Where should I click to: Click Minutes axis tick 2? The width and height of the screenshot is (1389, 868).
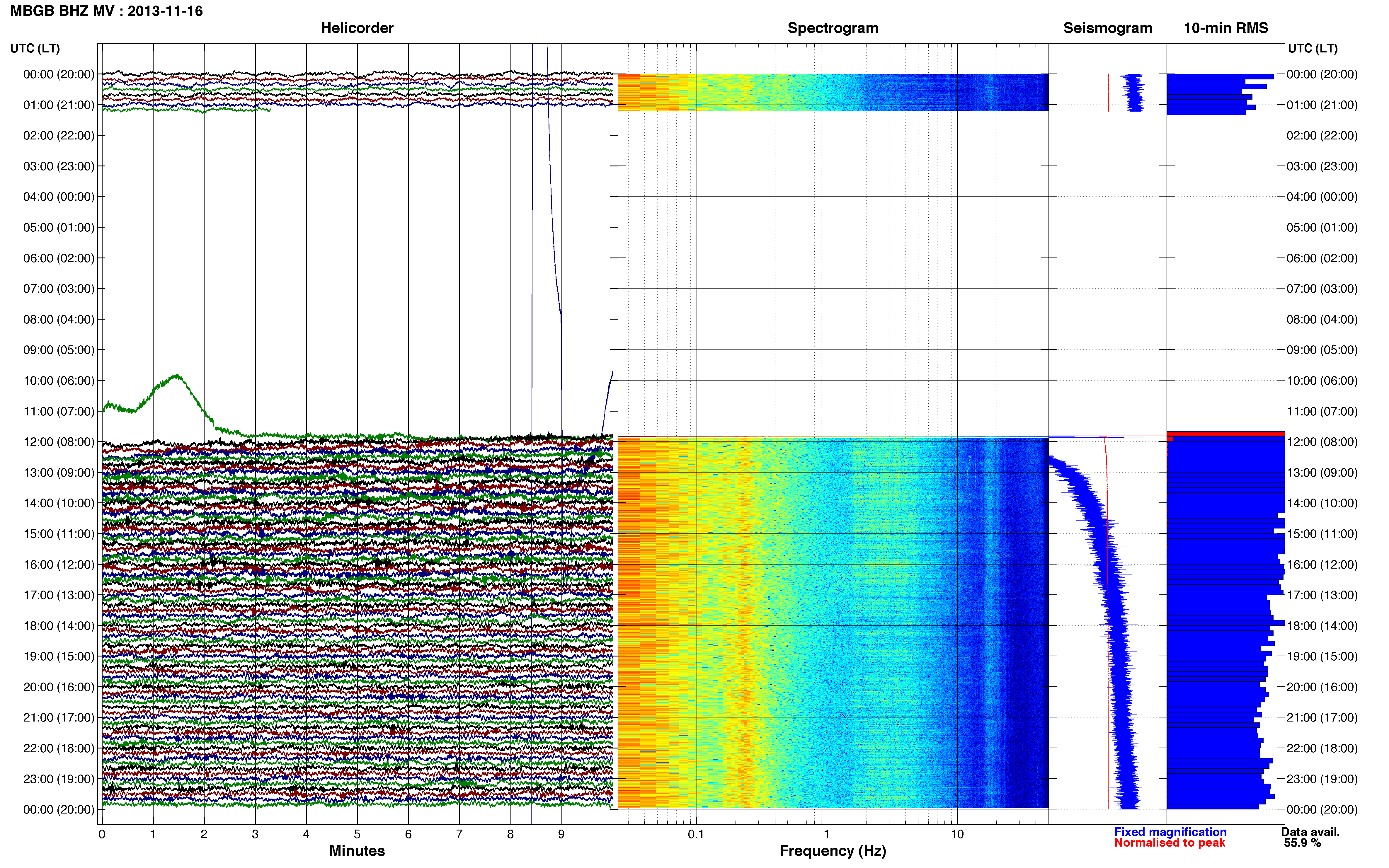tap(204, 834)
